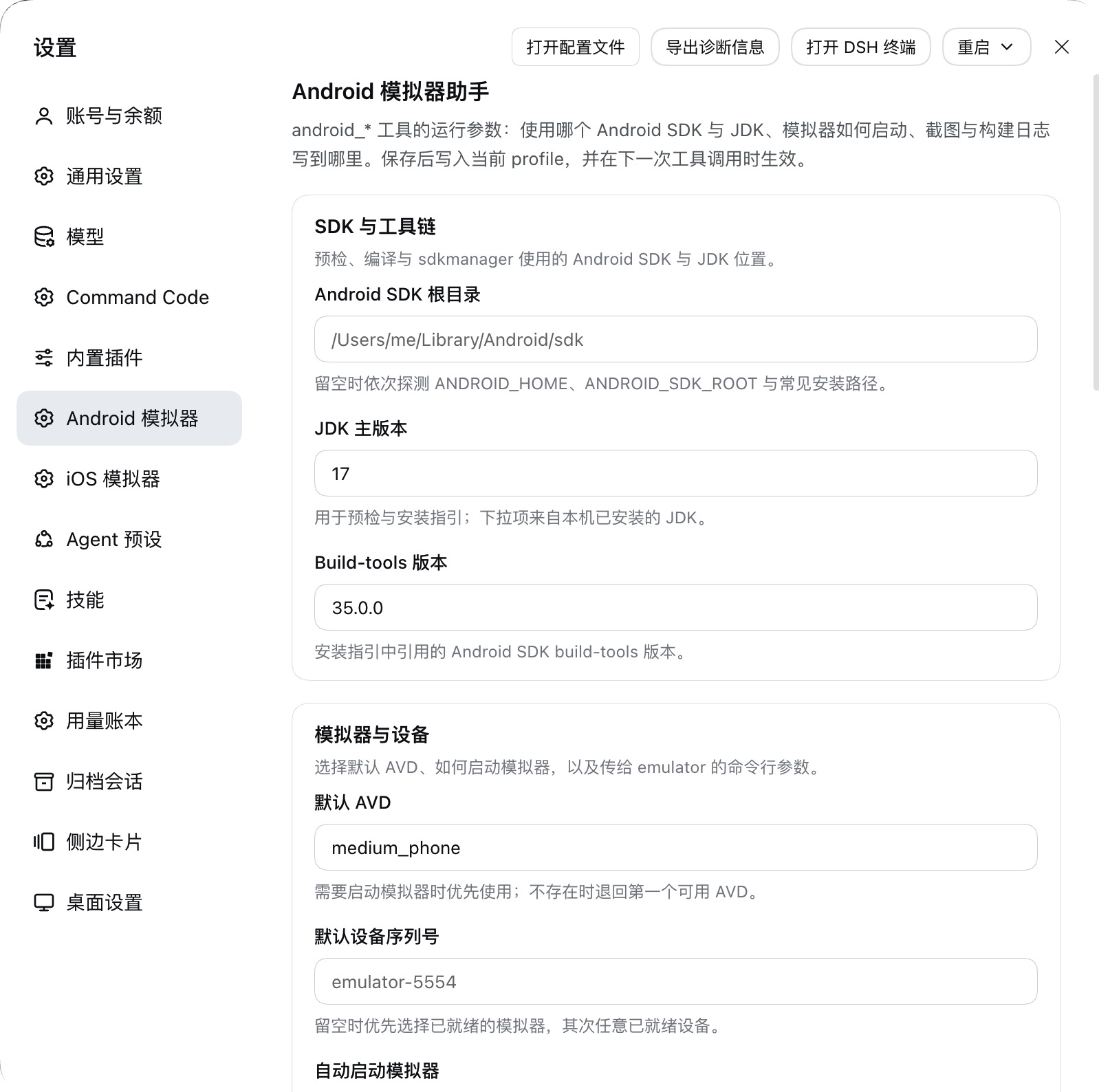Screen dimensions: 1099x1092
Task: Expand the 重启 dropdown button
Action: [x=986, y=47]
